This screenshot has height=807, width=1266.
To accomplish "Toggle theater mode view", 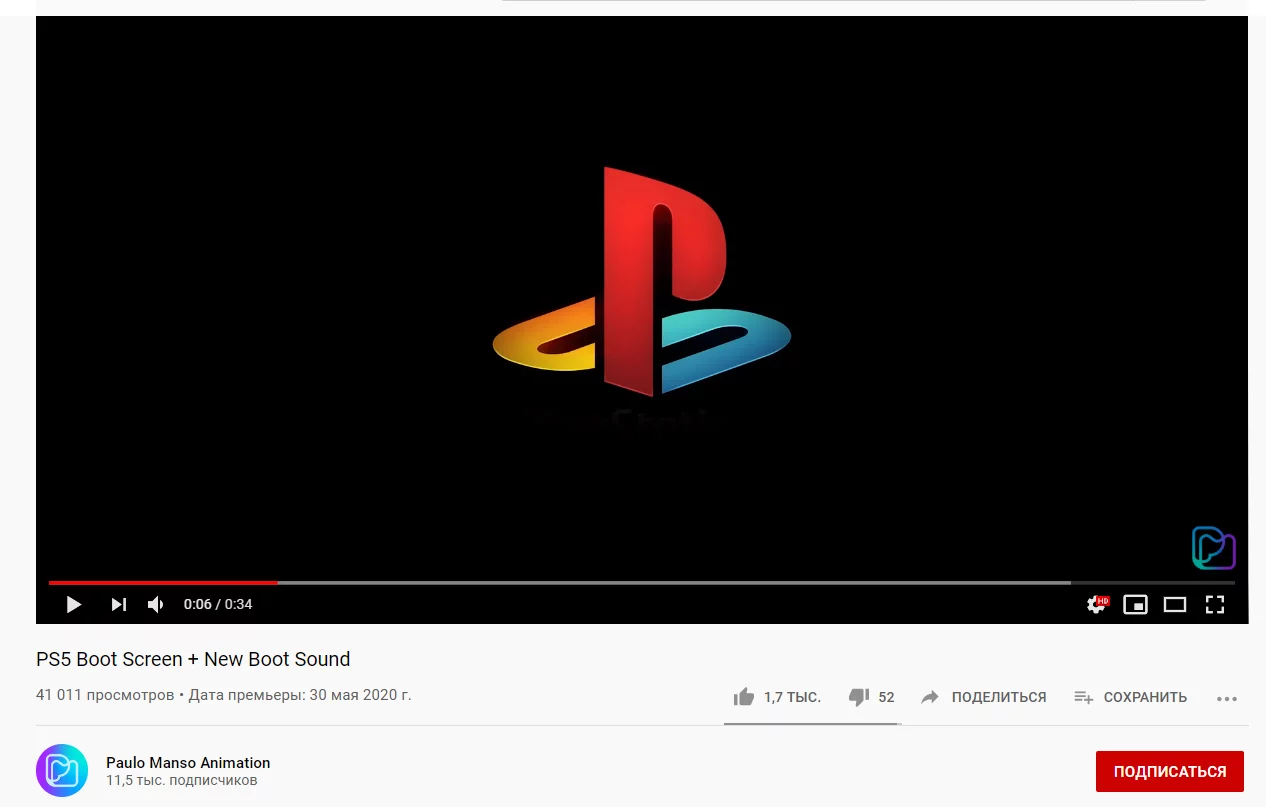I will 1175,604.
